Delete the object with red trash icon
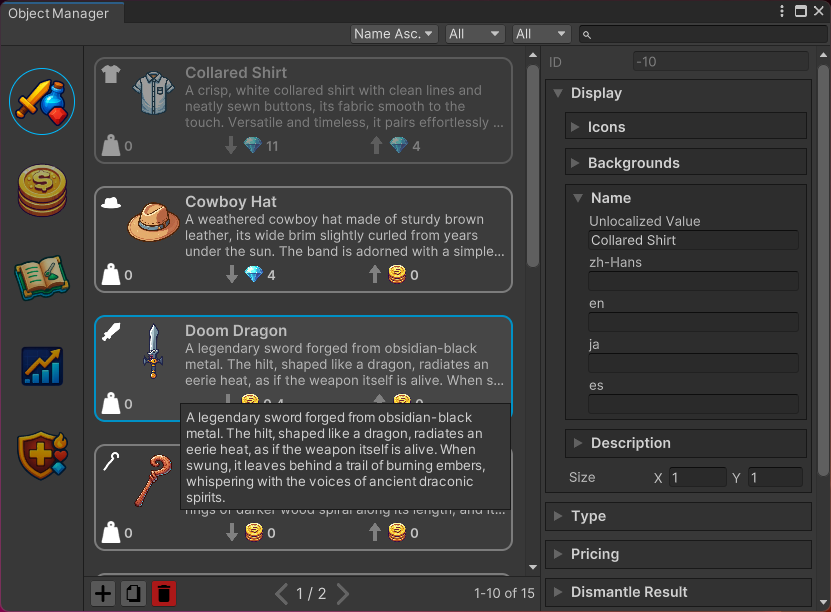831x612 pixels. [163, 593]
